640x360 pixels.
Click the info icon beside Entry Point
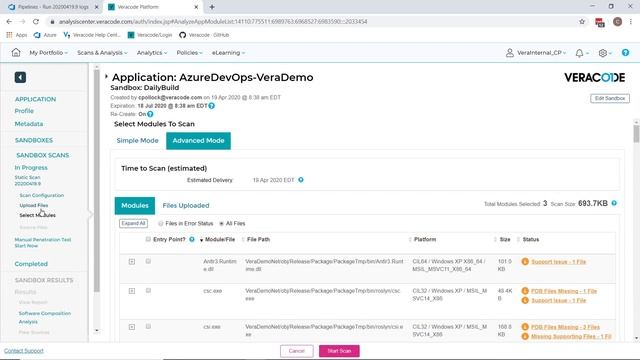point(191,240)
